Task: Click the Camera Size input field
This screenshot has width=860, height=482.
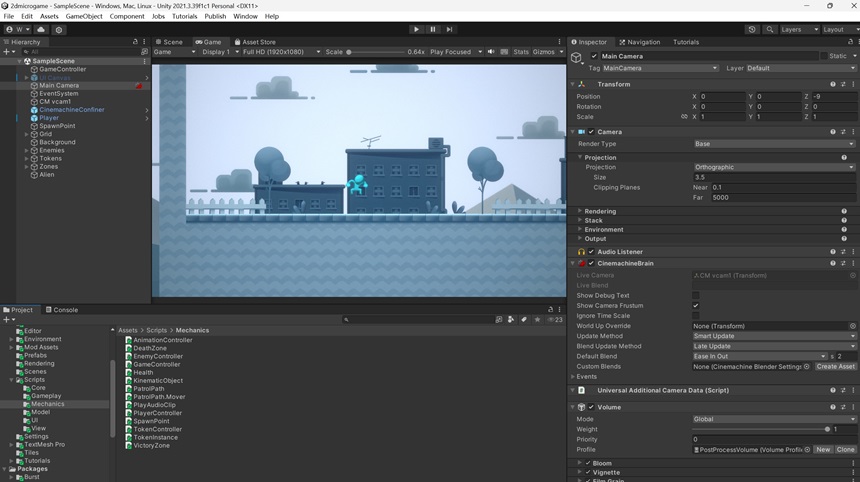Action: point(774,177)
